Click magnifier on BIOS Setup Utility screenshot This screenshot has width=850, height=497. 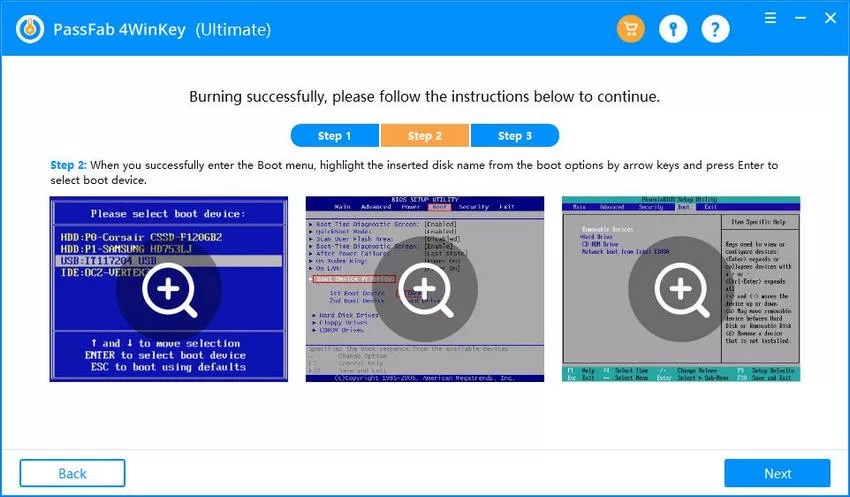(x=425, y=290)
